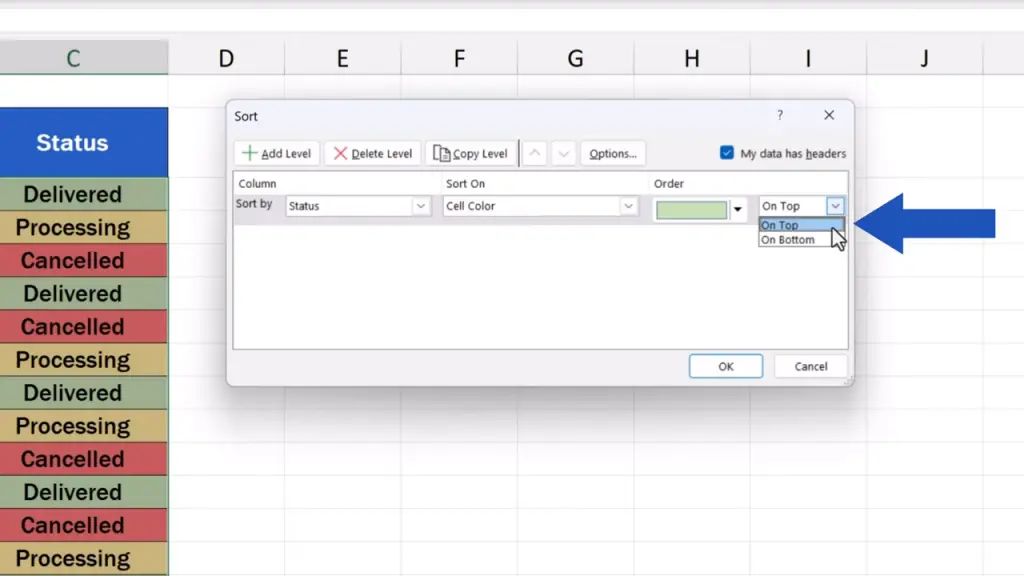Choose On Bottom from the list
Viewport: 1024px width, 576px height.
[x=788, y=240]
